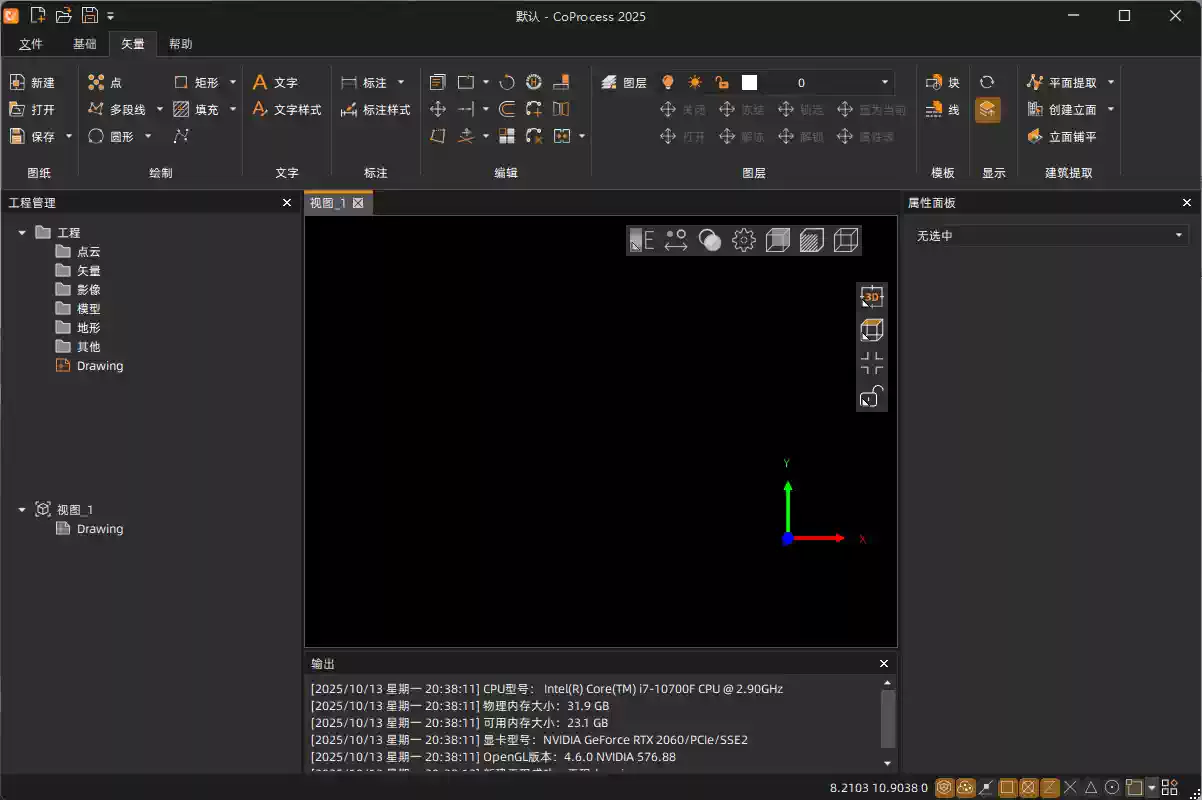The image size is (1202, 800).
Task: Open the 多段线 dropdown arrow
Action: 160,109
